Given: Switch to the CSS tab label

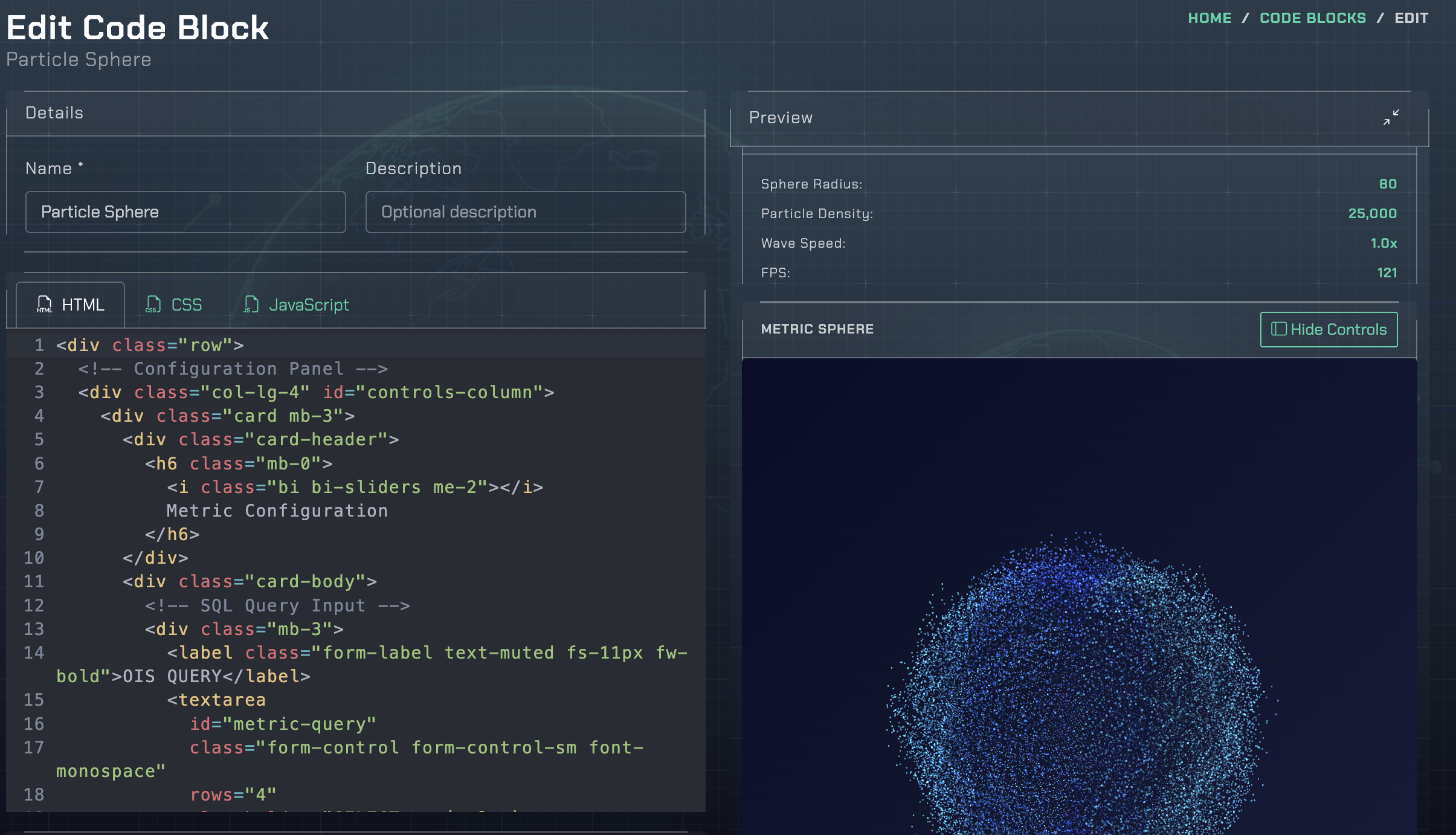Looking at the screenshot, I should [x=186, y=305].
